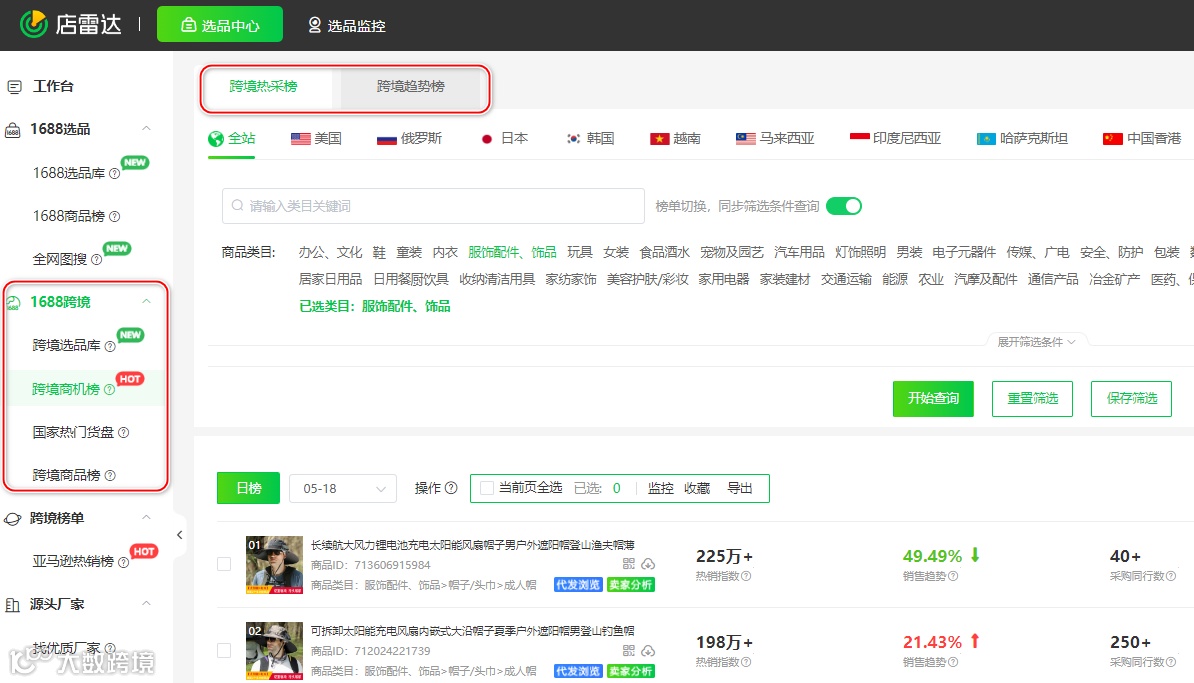Click the 保存筛选 button
The image size is (1194, 683).
1131,398
